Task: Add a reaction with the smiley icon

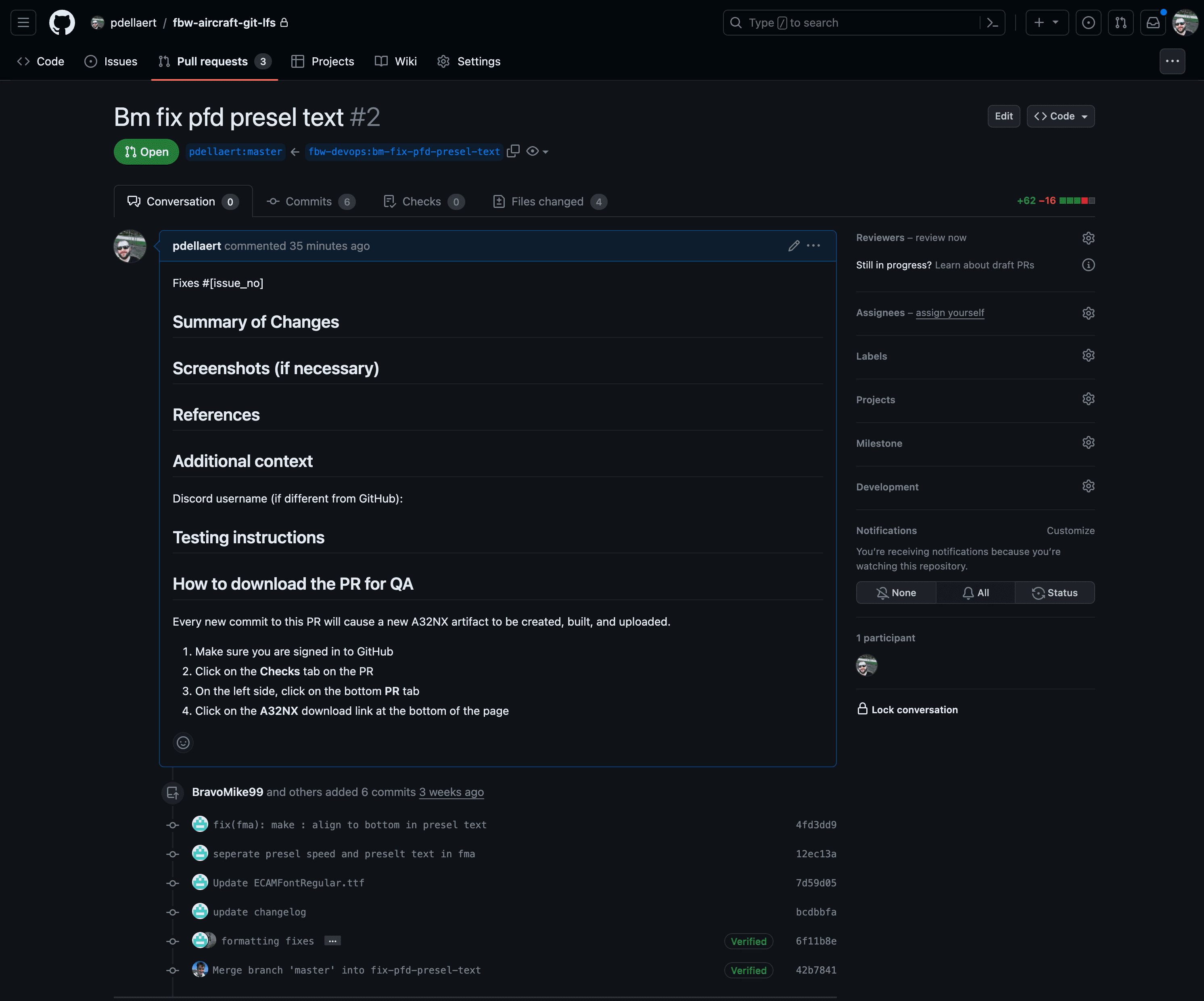Action: coord(183,743)
